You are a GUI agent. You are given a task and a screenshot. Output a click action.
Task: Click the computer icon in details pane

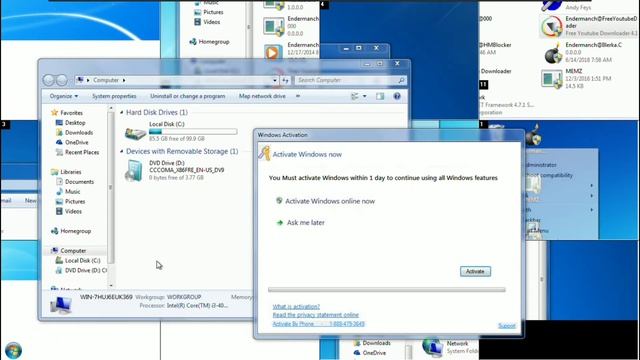pos(61,305)
